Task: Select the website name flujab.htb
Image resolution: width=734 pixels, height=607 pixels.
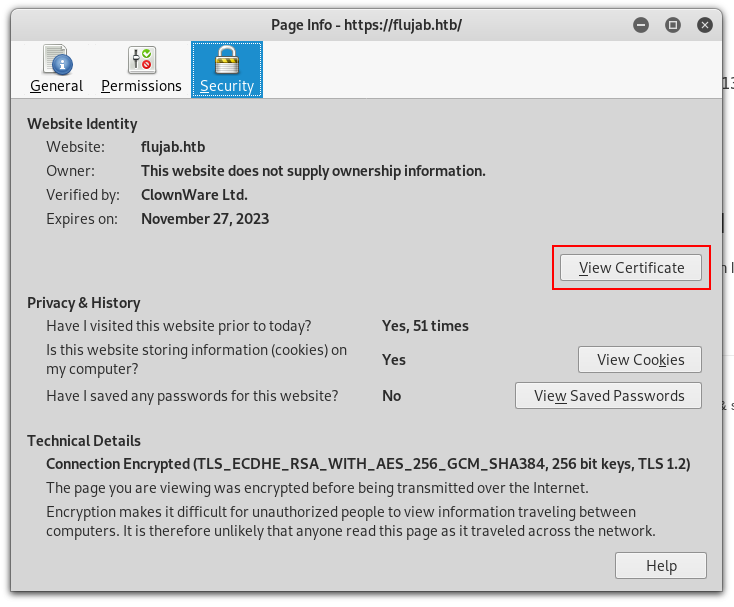Action: click(173, 147)
